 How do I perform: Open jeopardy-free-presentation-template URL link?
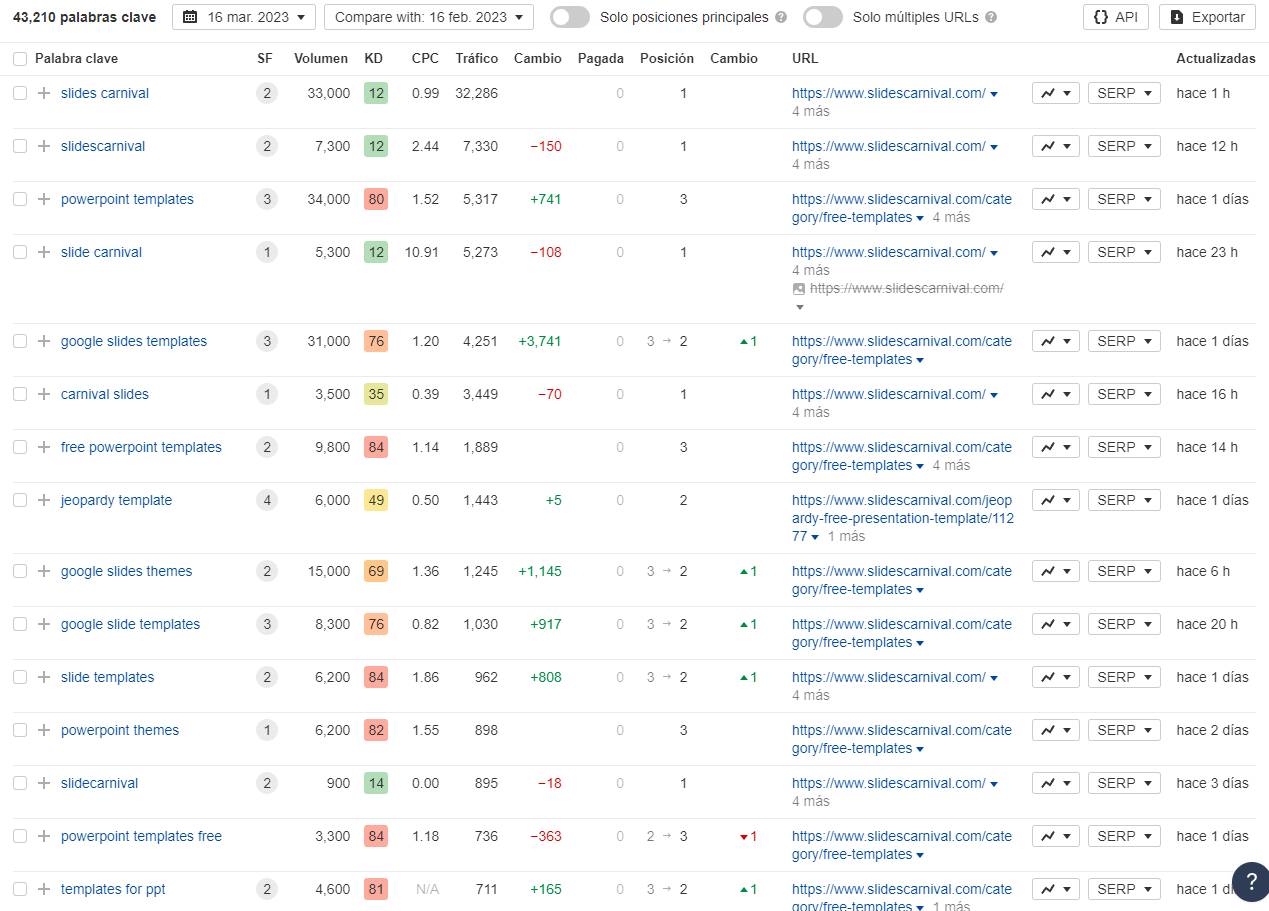coord(902,518)
